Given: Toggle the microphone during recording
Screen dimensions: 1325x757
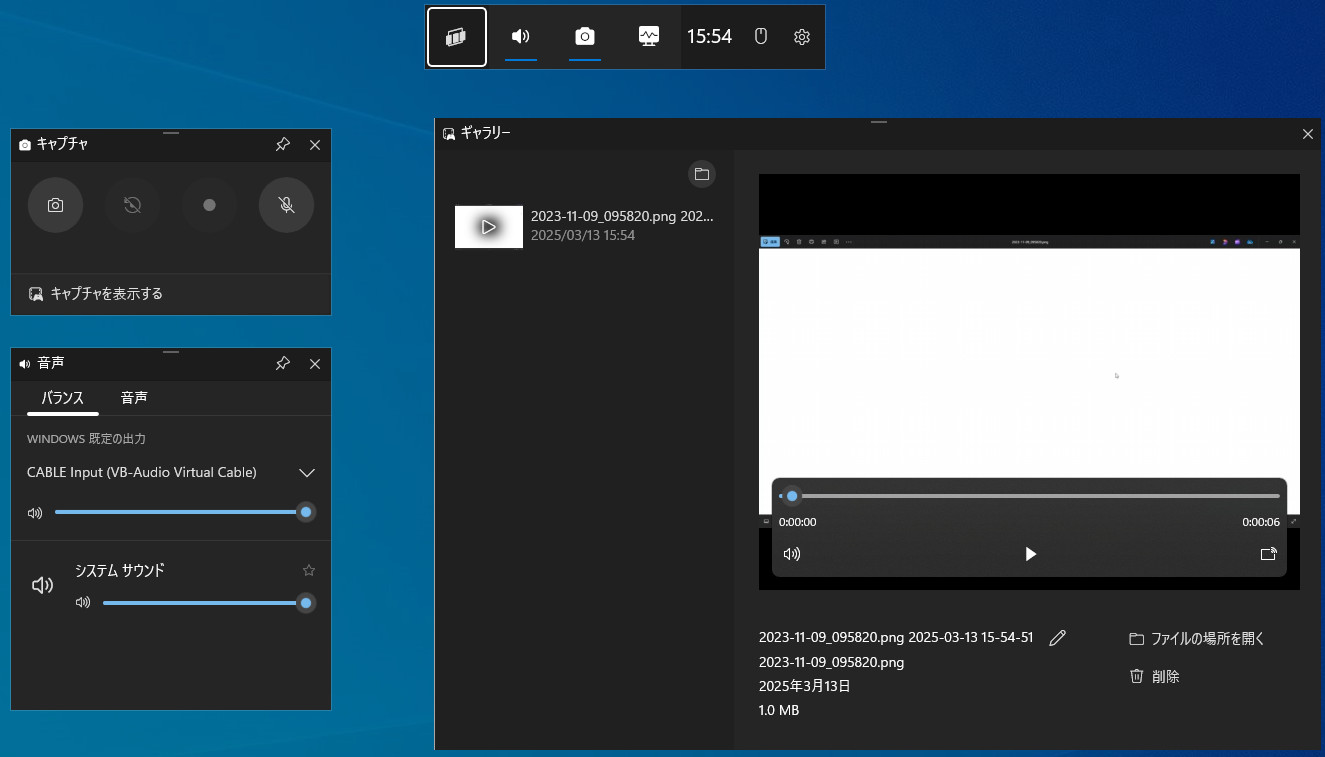Looking at the screenshot, I should [286, 205].
